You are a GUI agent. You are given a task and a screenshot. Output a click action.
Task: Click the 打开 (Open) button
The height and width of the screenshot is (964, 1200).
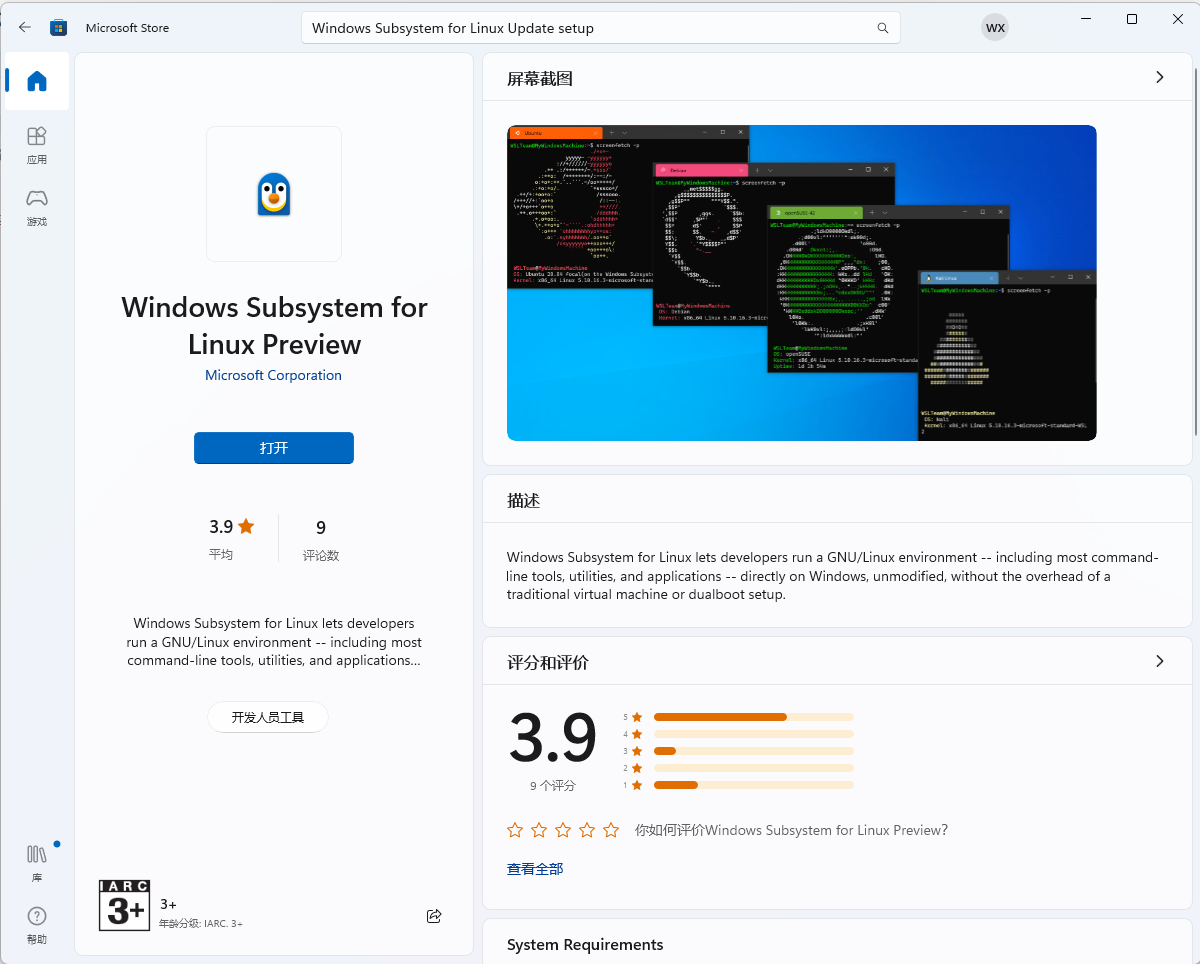(274, 448)
